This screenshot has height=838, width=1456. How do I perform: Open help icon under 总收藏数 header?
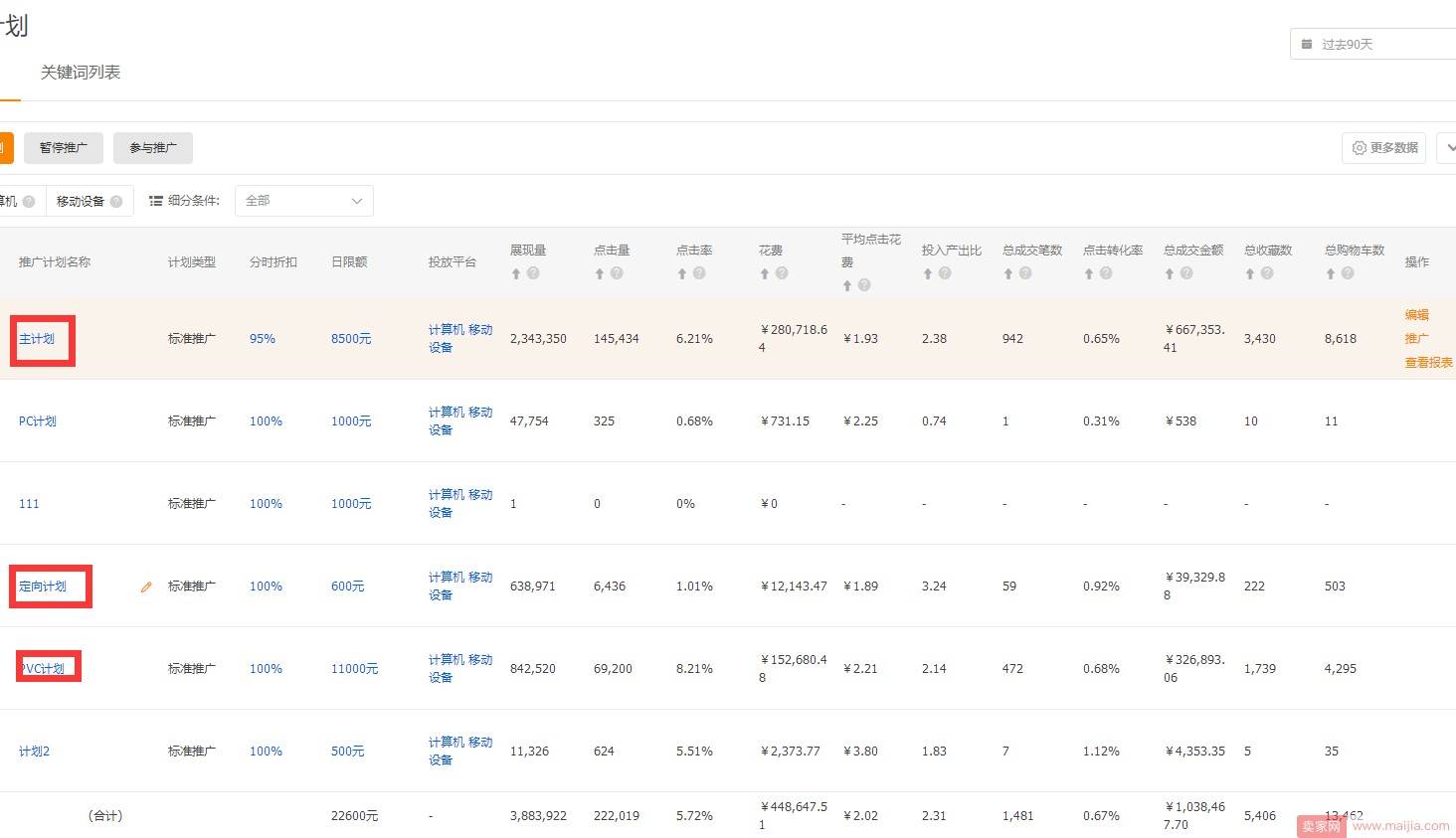(1267, 273)
